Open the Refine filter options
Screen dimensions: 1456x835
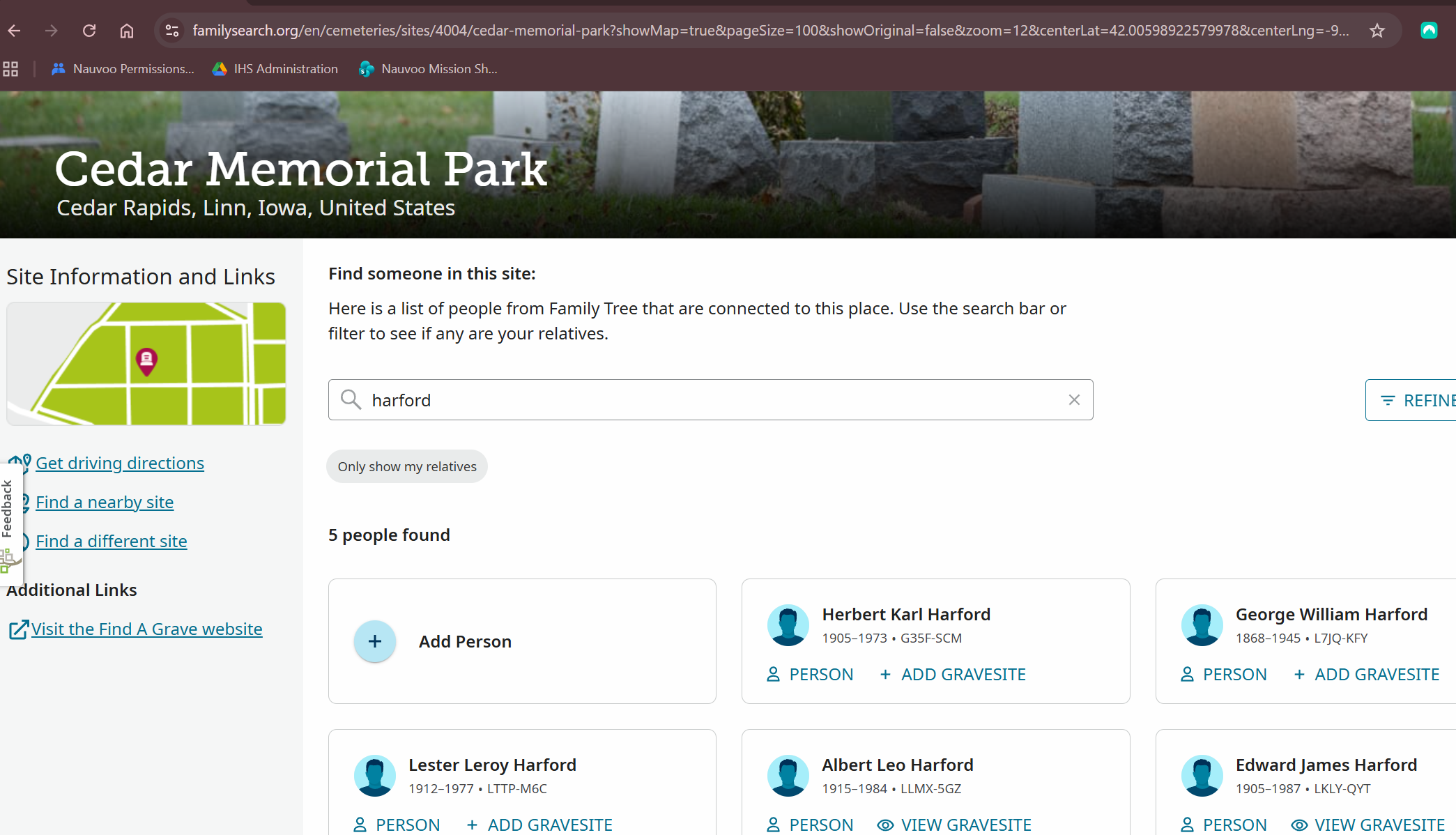[1411, 400]
